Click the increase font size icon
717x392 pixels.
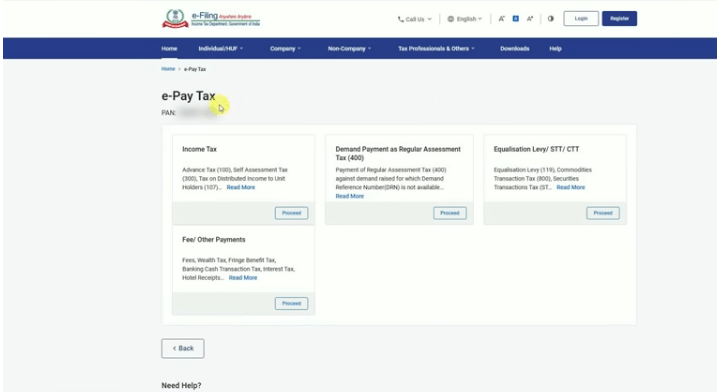pos(530,19)
